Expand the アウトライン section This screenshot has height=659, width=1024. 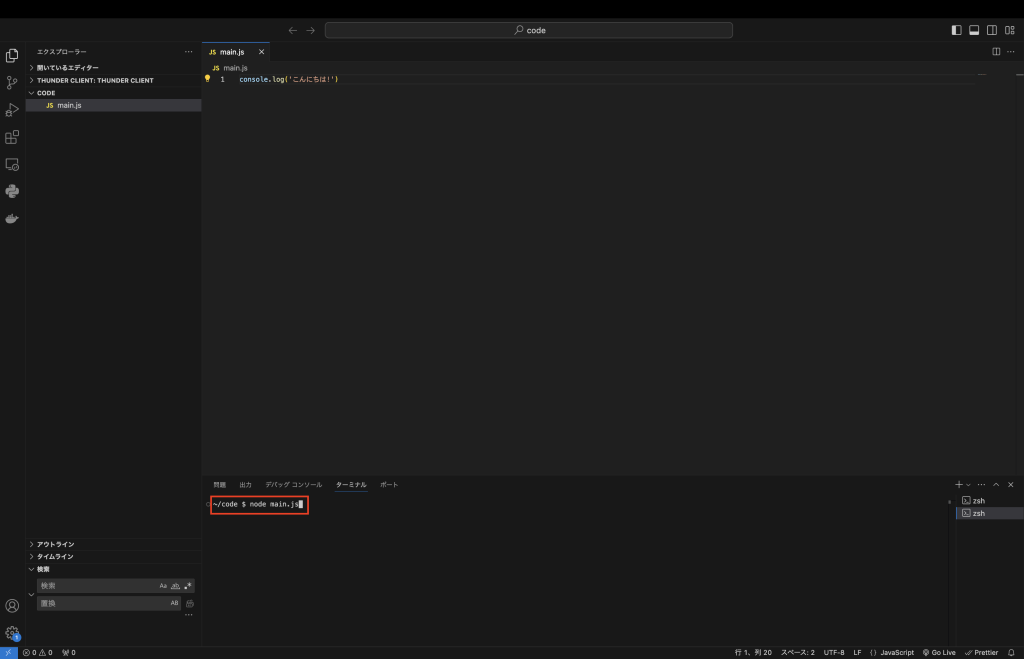56,544
